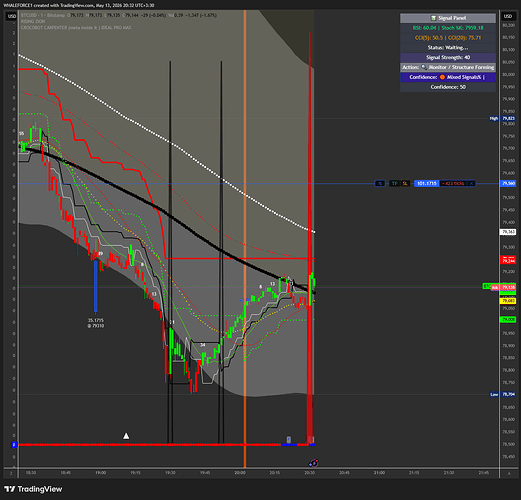Click the Action: Monitor / Structure Forming row
Image resolution: width=521 pixels, height=500 pixels.
448,67
